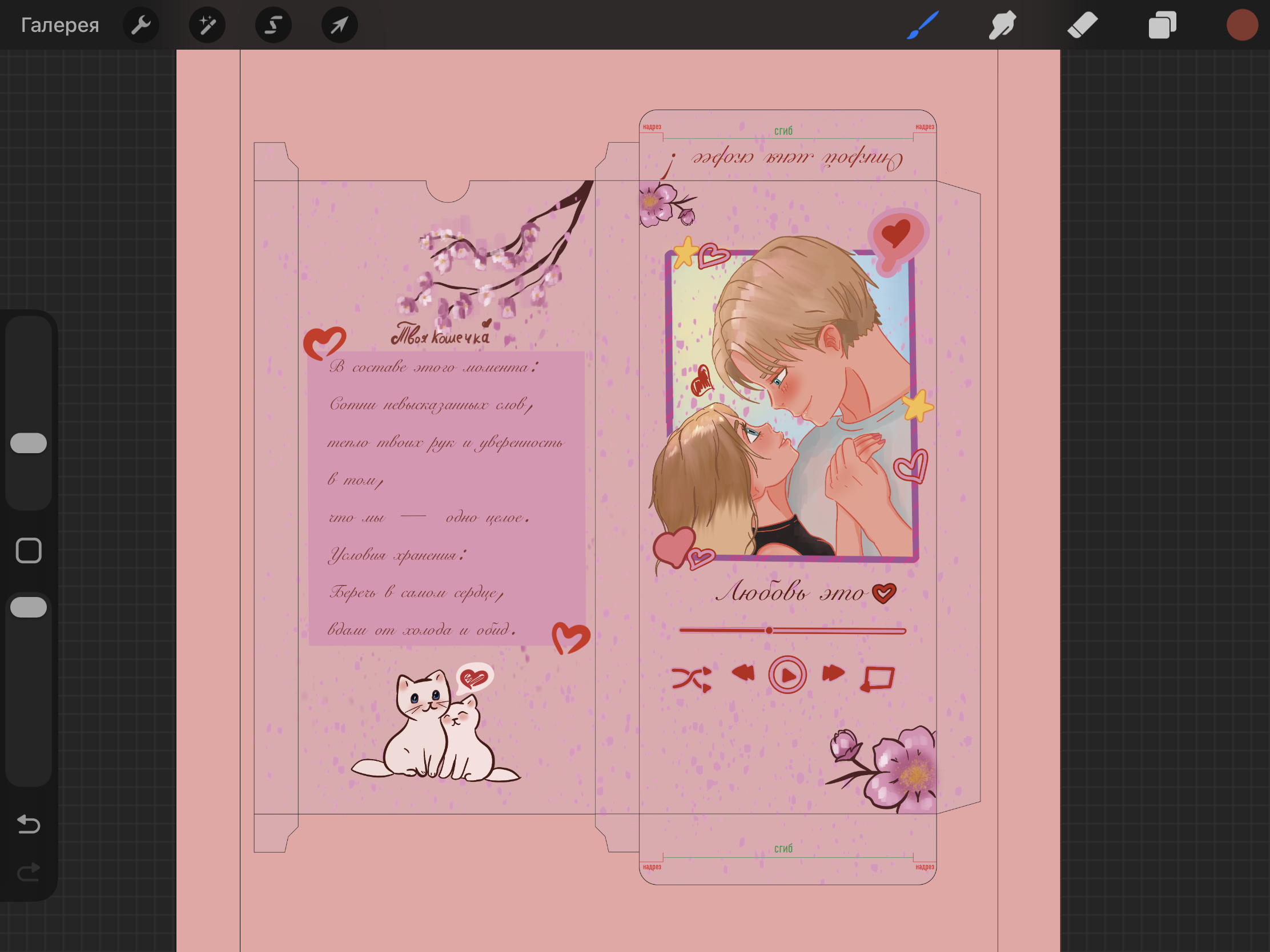Select the Smudge tool
This screenshot has width=1270, height=952.
(1002, 25)
